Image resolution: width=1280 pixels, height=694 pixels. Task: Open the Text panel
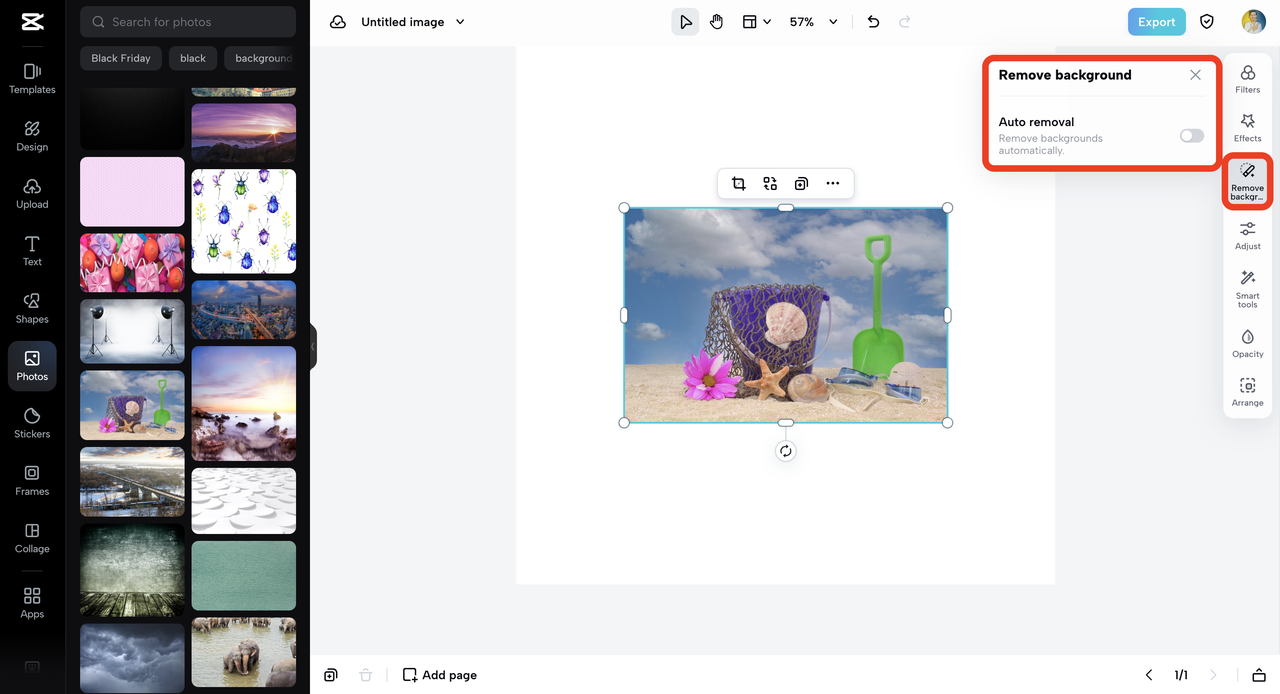32,251
